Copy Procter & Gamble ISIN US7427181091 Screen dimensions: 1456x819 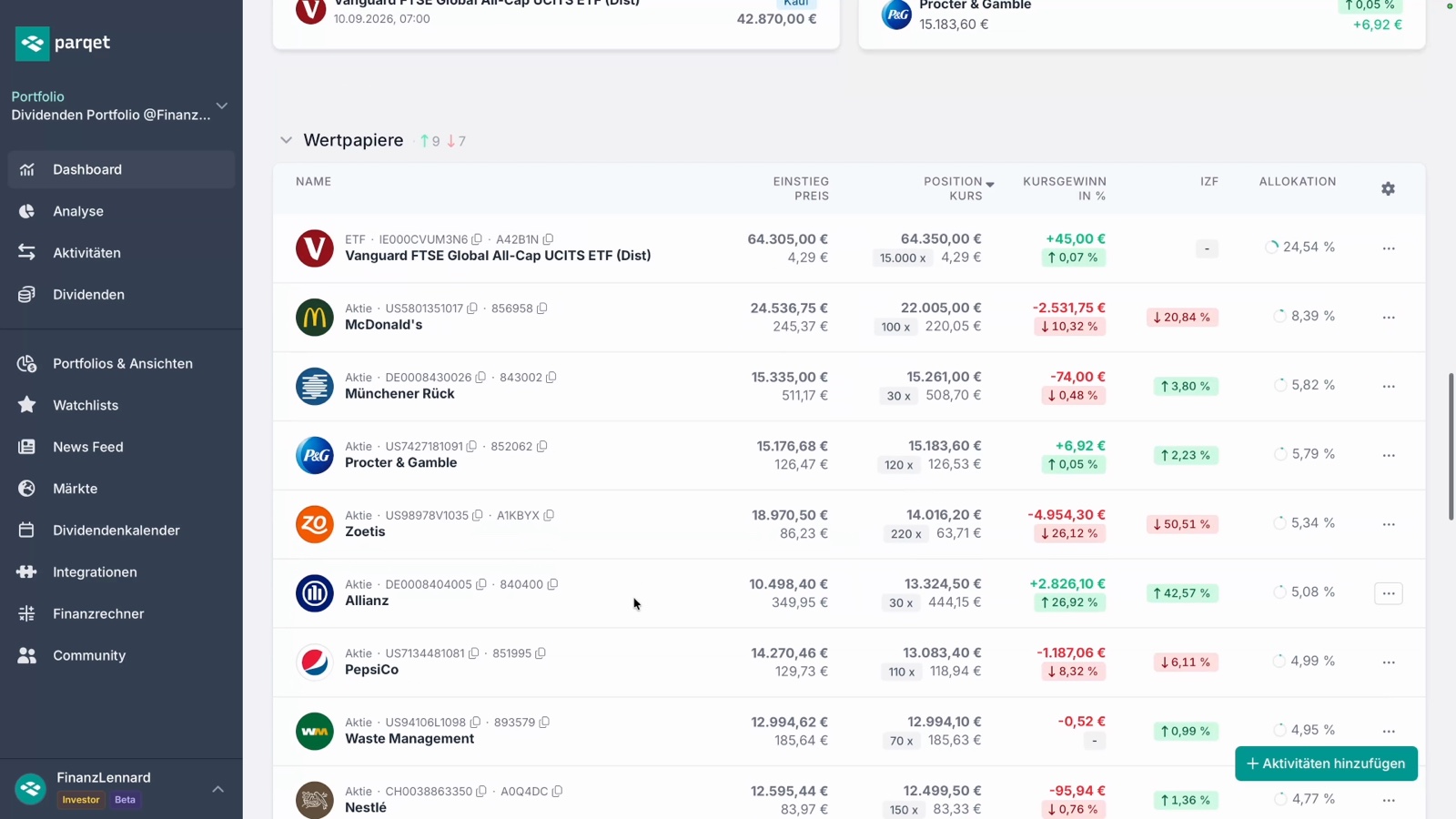point(471,447)
